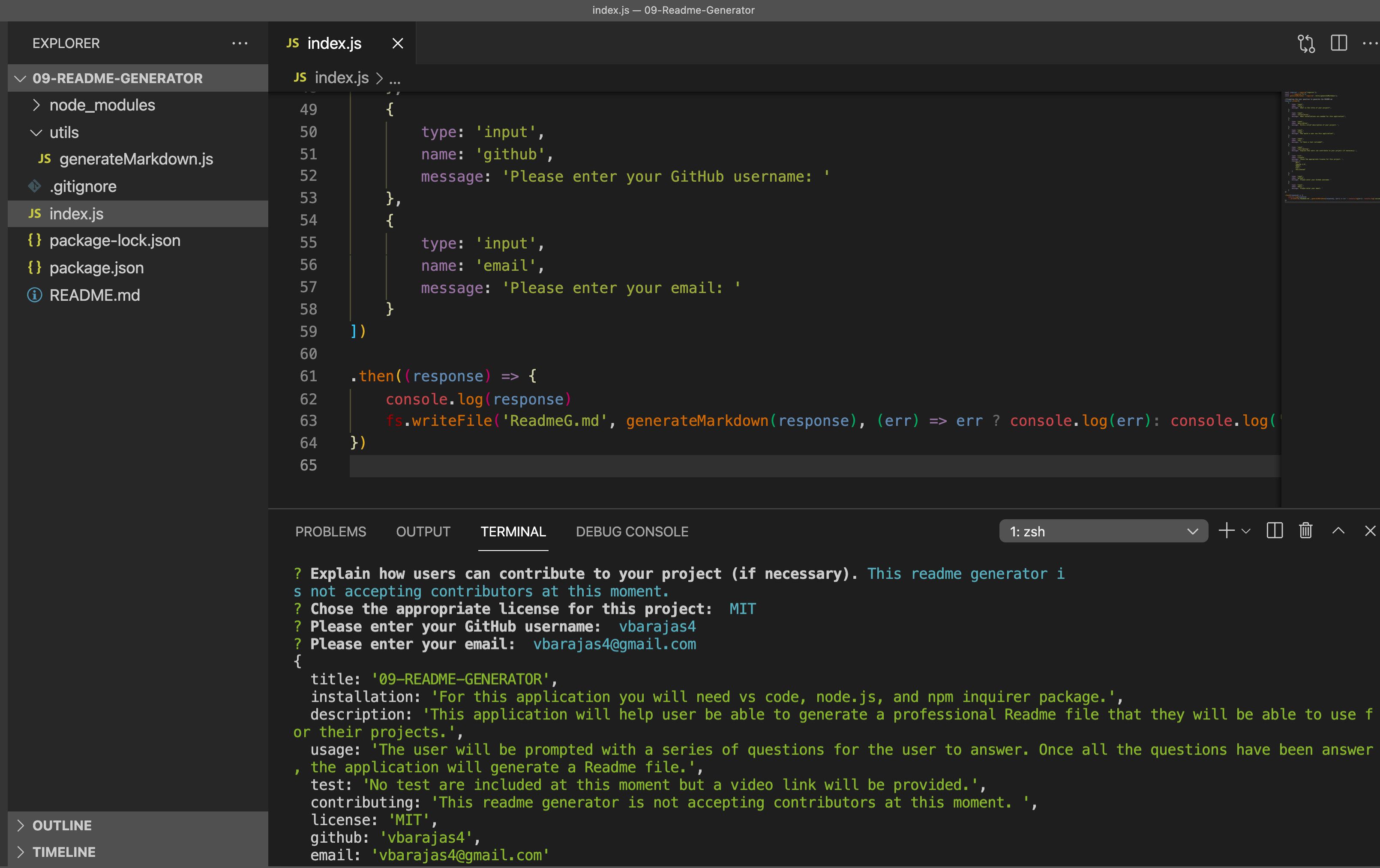Select README.md in the Explorer
This screenshot has height=868, width=1380.
coord(95,295)
